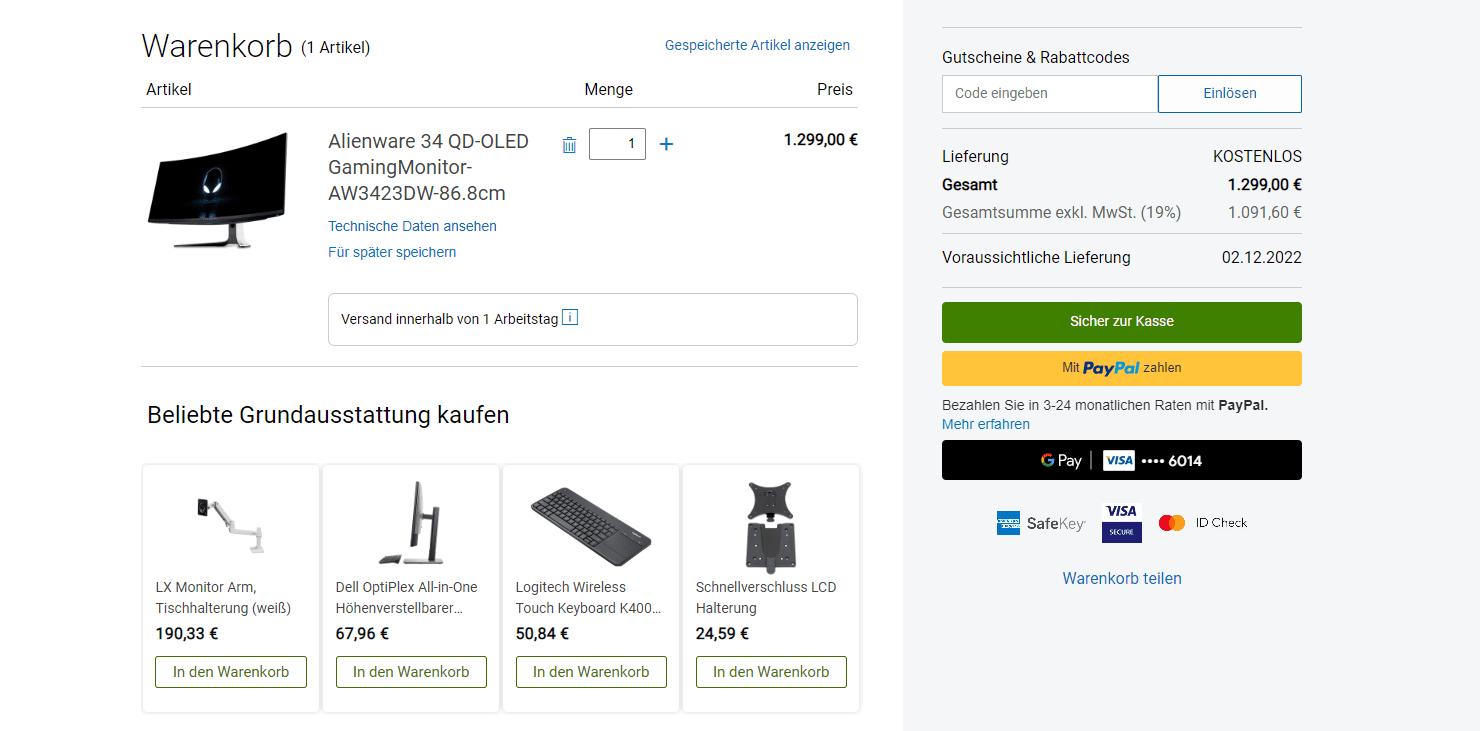
Task: Click the Beliebte Grundausstattung kaufen heading
Action: point(328,415)
